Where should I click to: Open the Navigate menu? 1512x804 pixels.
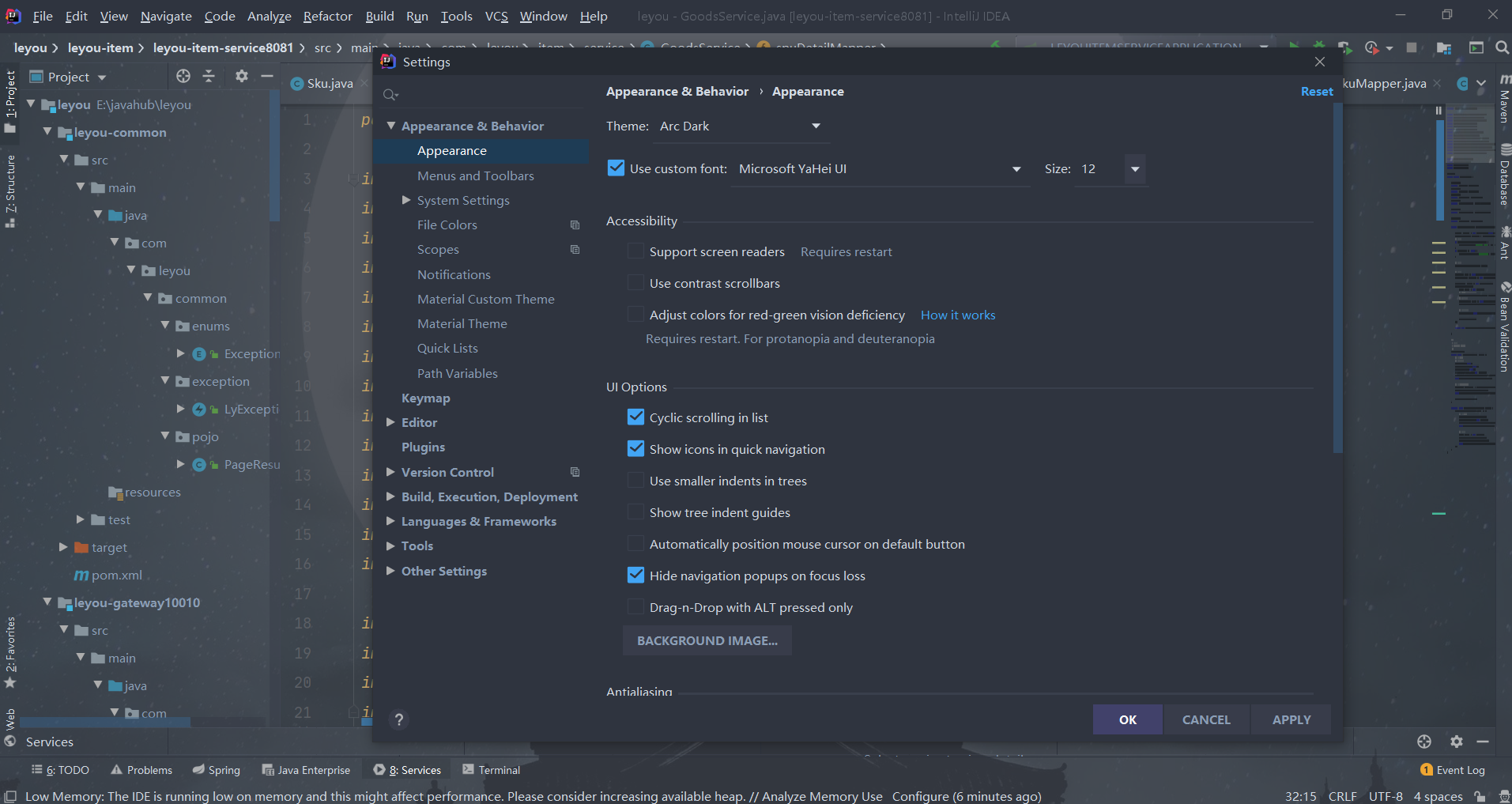166,16
